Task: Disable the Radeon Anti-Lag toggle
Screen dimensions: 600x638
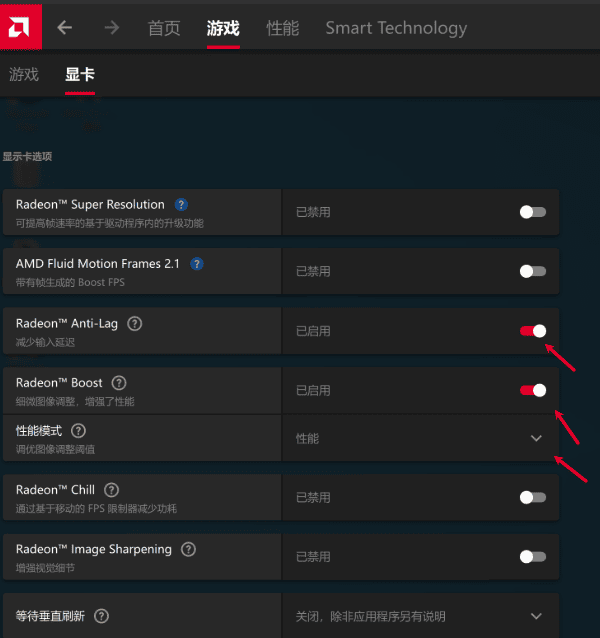Action: point(532,331)
